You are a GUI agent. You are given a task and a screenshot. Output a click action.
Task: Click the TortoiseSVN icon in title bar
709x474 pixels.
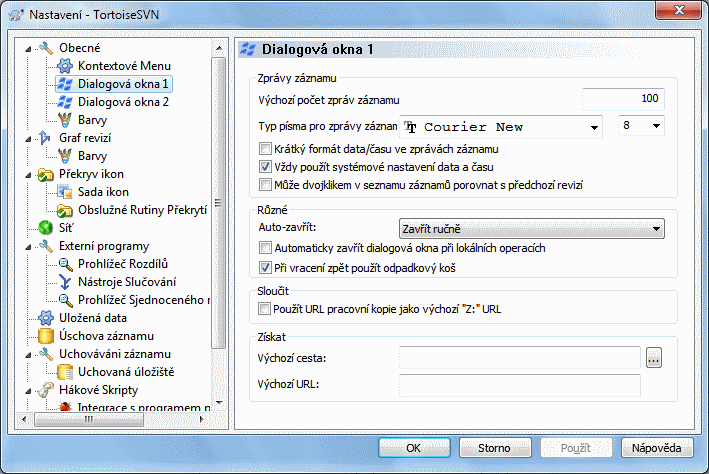[16, 14]
